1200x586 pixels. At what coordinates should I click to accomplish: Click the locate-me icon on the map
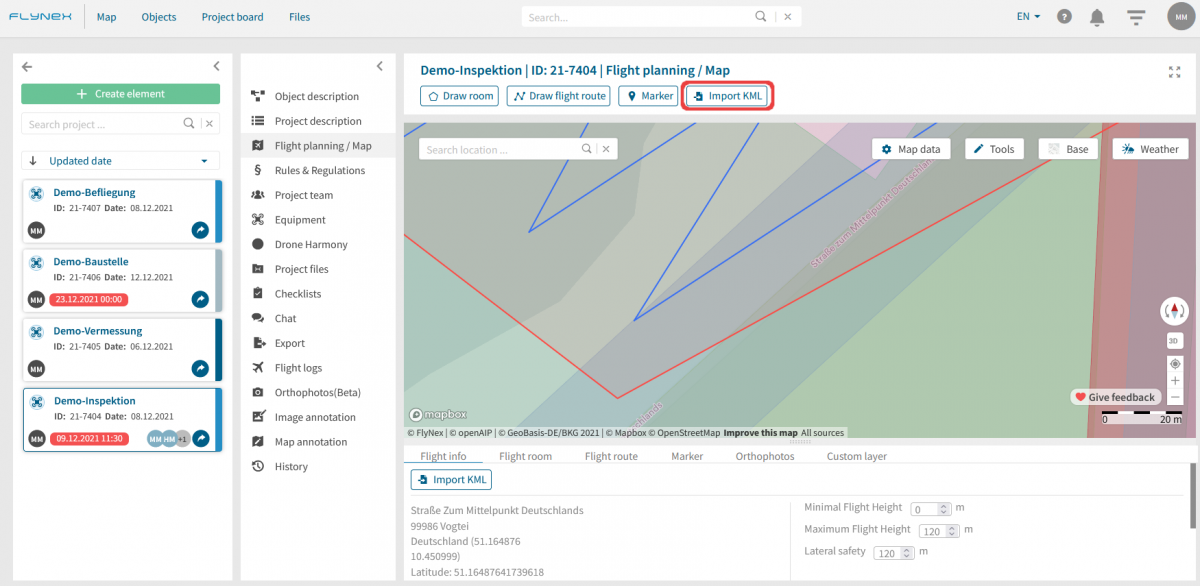pyautogui.click(x=1175, y=363)
